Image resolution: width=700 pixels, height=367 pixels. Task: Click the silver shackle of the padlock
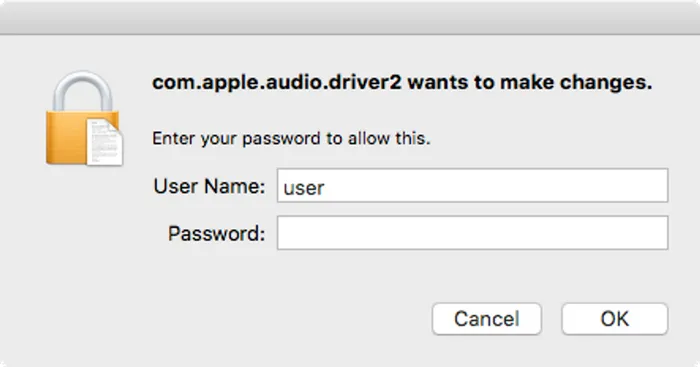(82, 91)
